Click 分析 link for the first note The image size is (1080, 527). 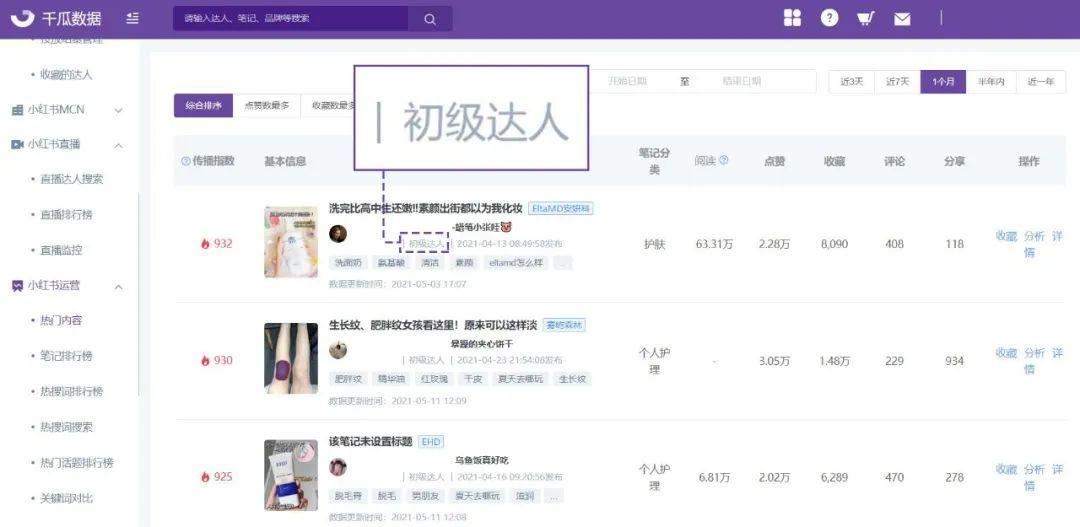1034,236
